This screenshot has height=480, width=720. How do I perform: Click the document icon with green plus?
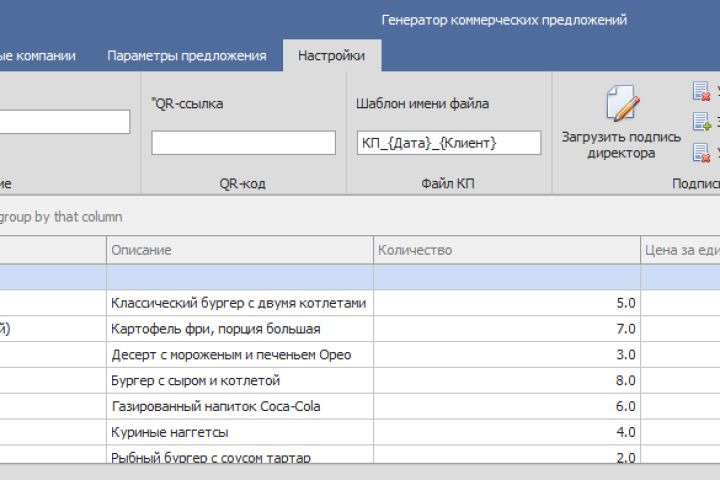(x=701, y=122)
